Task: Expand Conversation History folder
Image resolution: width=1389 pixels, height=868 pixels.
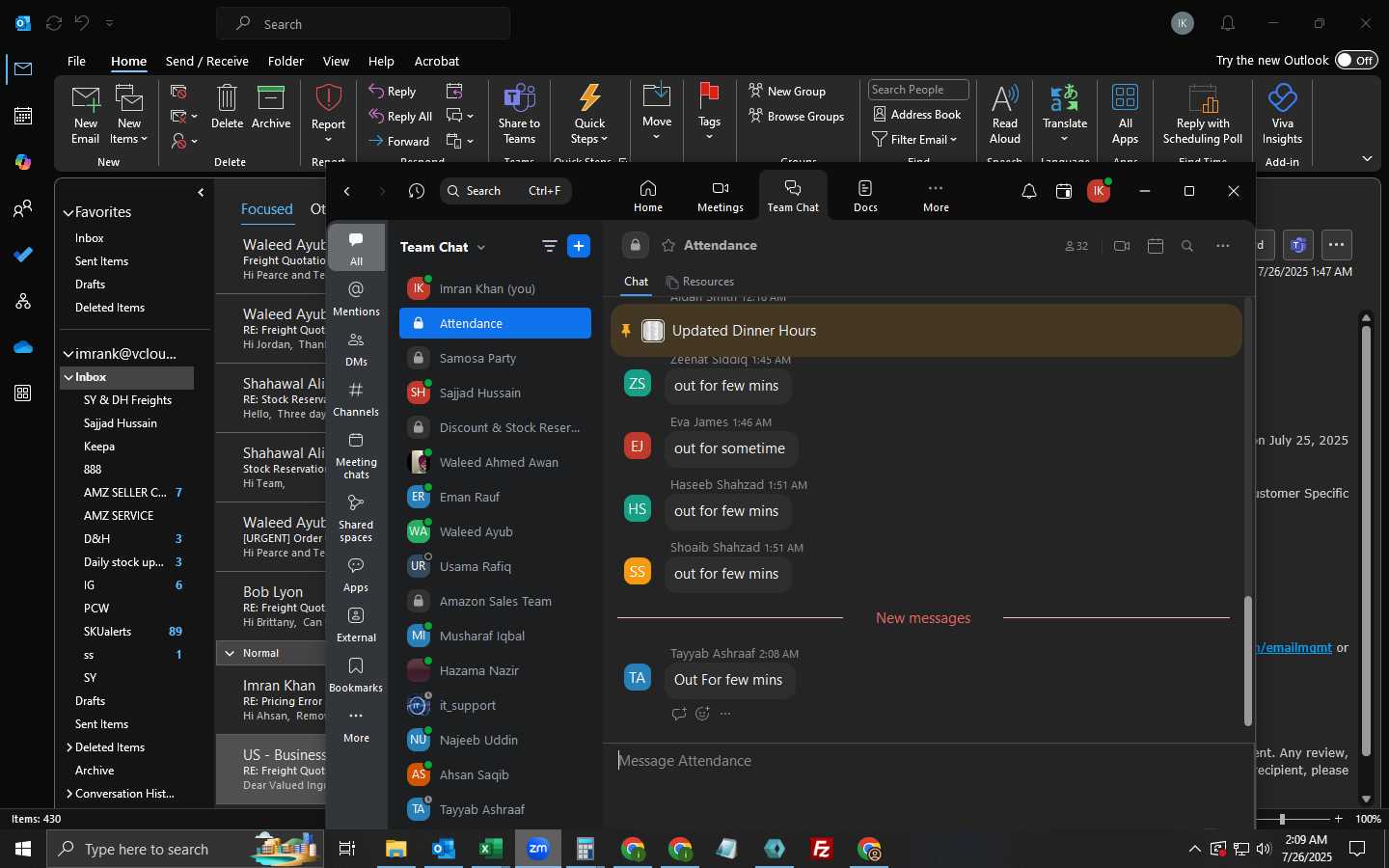Action: coord(68,794)
